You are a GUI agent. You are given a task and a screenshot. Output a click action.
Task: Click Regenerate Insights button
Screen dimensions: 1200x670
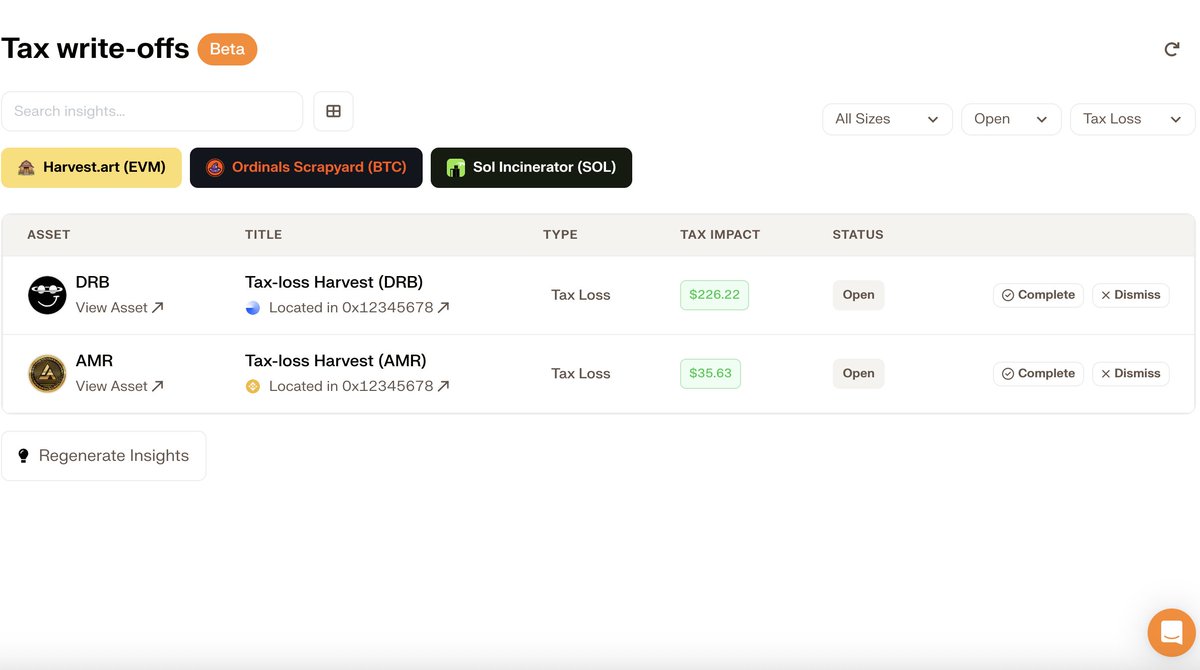(x=104, y=456)
